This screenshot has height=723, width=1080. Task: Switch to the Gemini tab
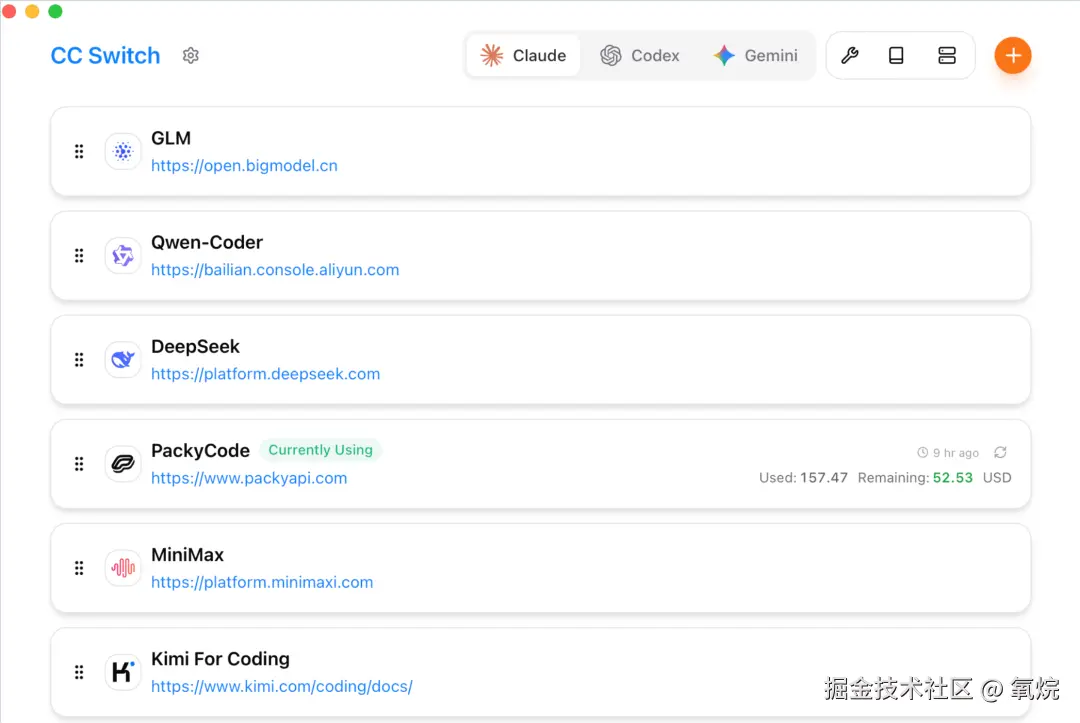tap(756, 55)
